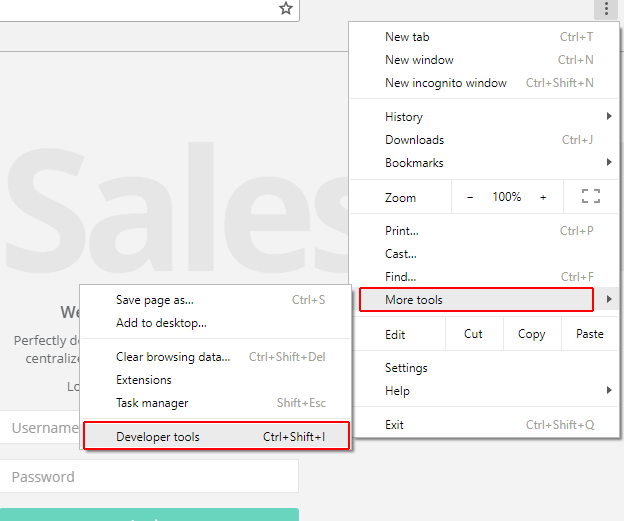This screenshot has height=521, width=624.
Task: Decrease zoom with the minus button
Action: pyautogui.click(x=470, y=197)
